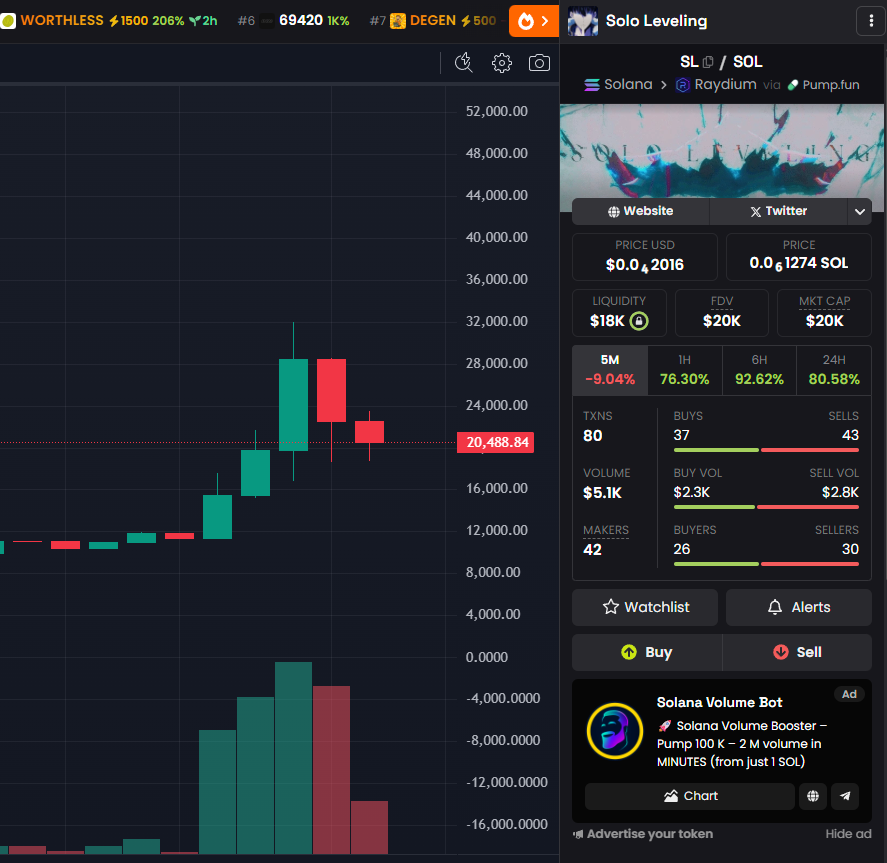Click the LIQUIDITY $18K box
Image resolution: width=887 pixels, height=863 pixels.
point(619,313)
